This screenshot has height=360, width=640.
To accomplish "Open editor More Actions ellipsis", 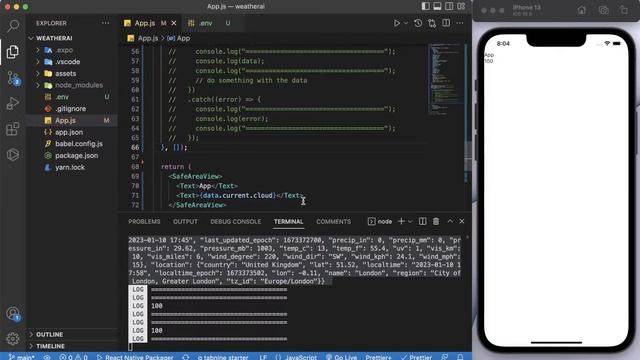I will pos(460,23).
